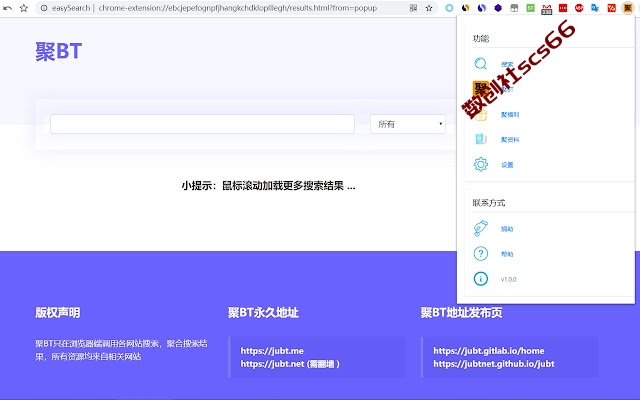Click the donate hand icon under 联系方式
Screen dimensions: 640x400
point(481,228)
